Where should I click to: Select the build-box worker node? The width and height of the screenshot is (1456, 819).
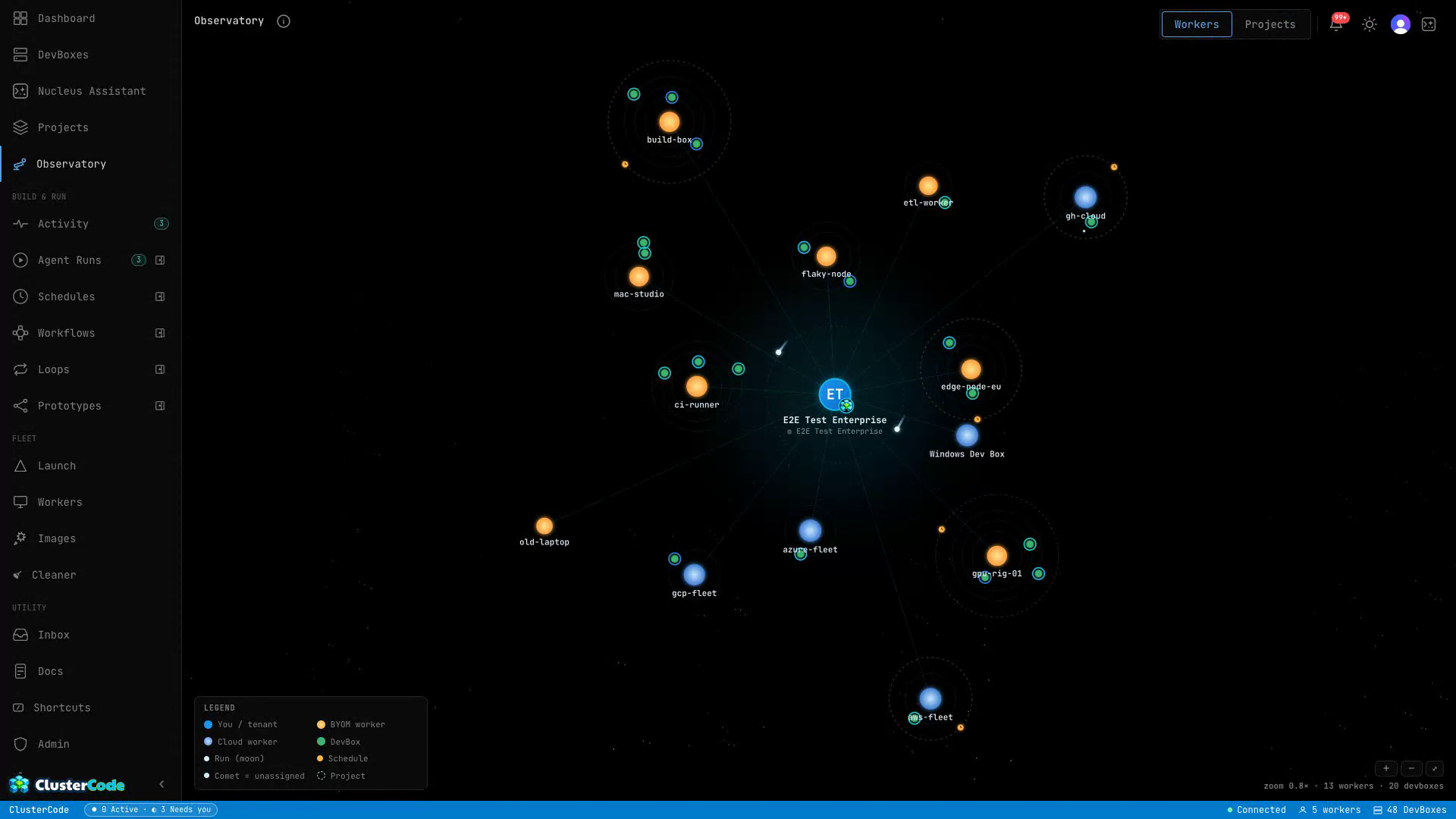click(x=669, y=121)
